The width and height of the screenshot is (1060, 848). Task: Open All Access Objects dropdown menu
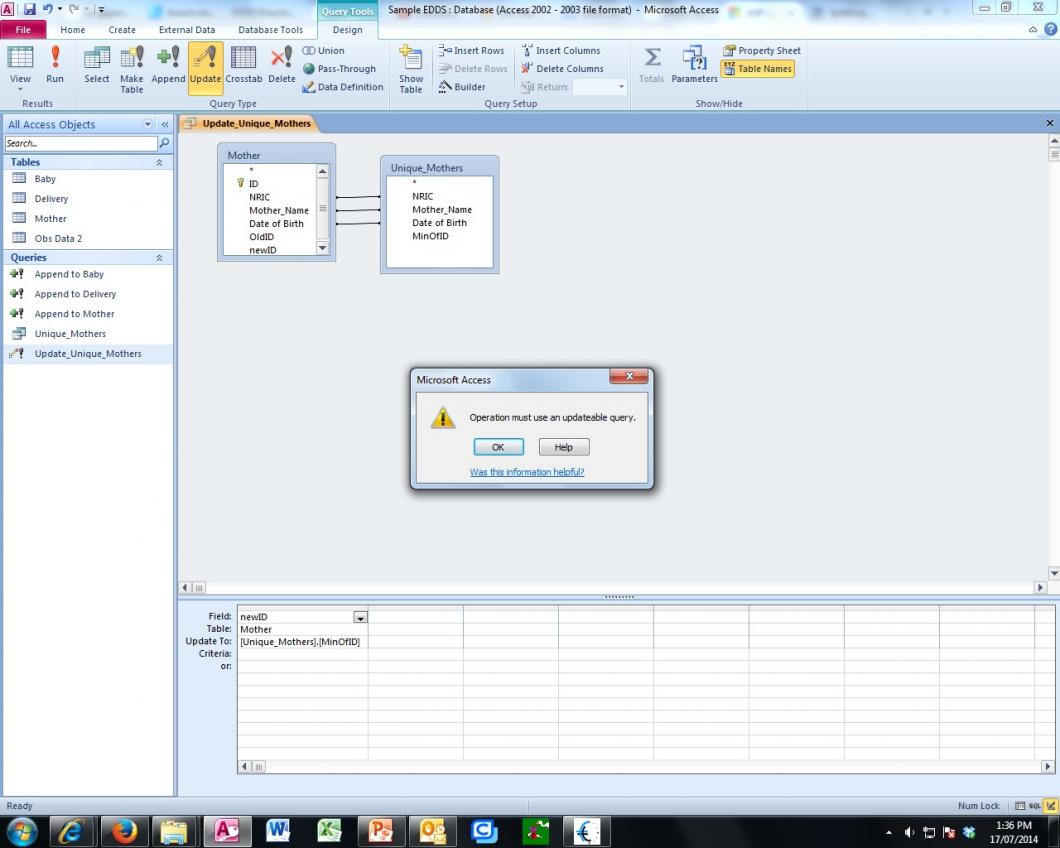tap(147, 124)
